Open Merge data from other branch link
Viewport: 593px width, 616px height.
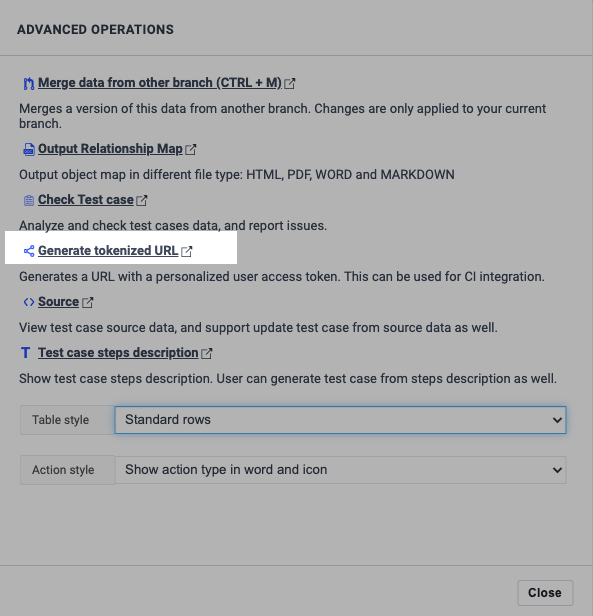[160, 83]
